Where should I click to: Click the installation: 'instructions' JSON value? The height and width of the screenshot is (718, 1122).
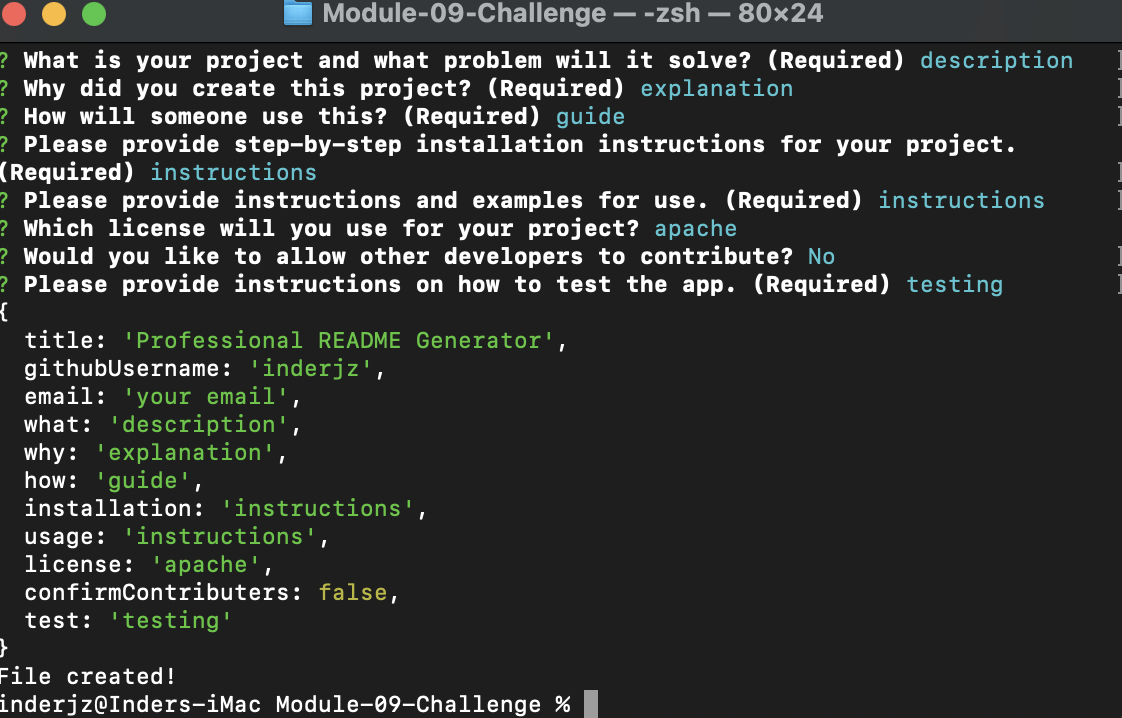click(320, 508)
